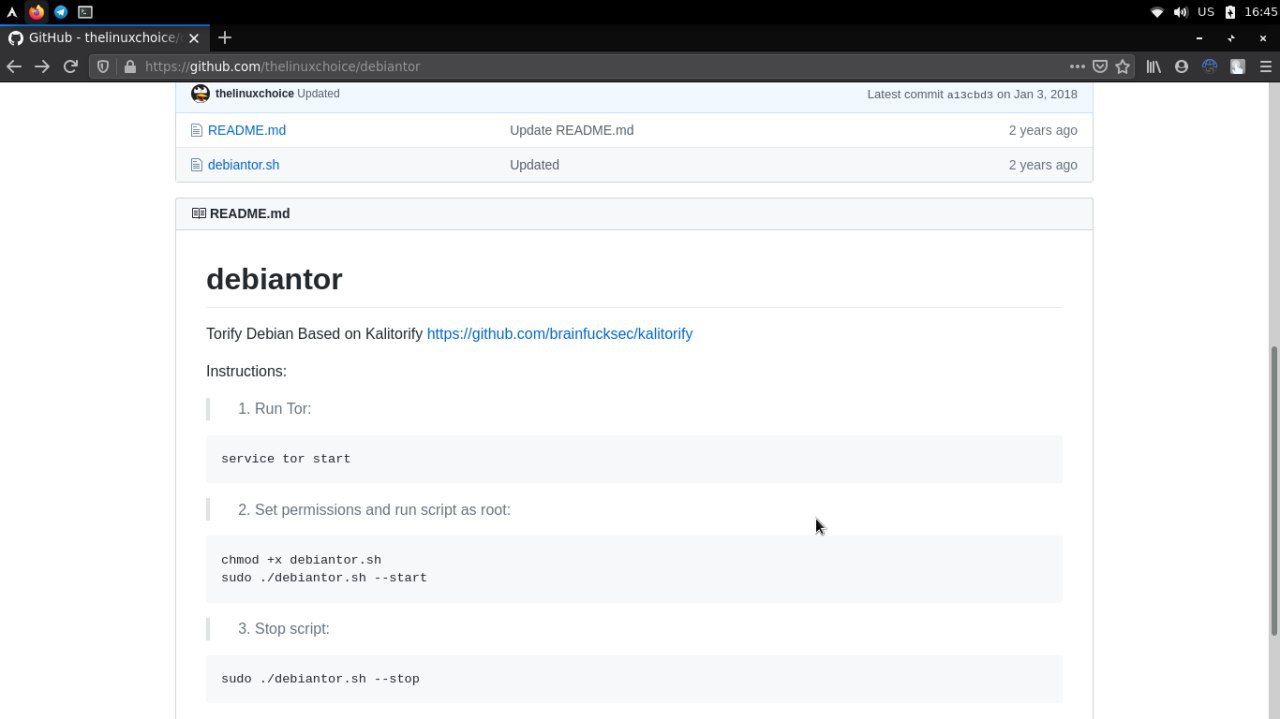1280x719 pixels.
Task: Click the file icon beside README.md
Action: coord(196,130)
